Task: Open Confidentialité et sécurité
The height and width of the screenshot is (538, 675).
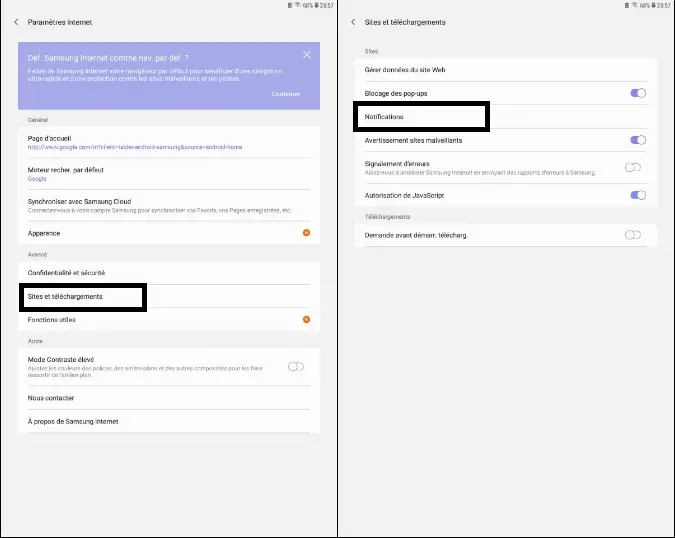Action: point(169,273)
